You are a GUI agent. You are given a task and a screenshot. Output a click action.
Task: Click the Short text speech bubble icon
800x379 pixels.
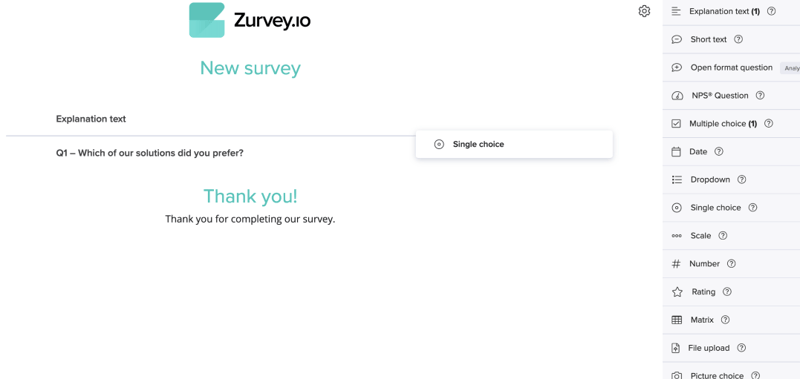(677, 39)
